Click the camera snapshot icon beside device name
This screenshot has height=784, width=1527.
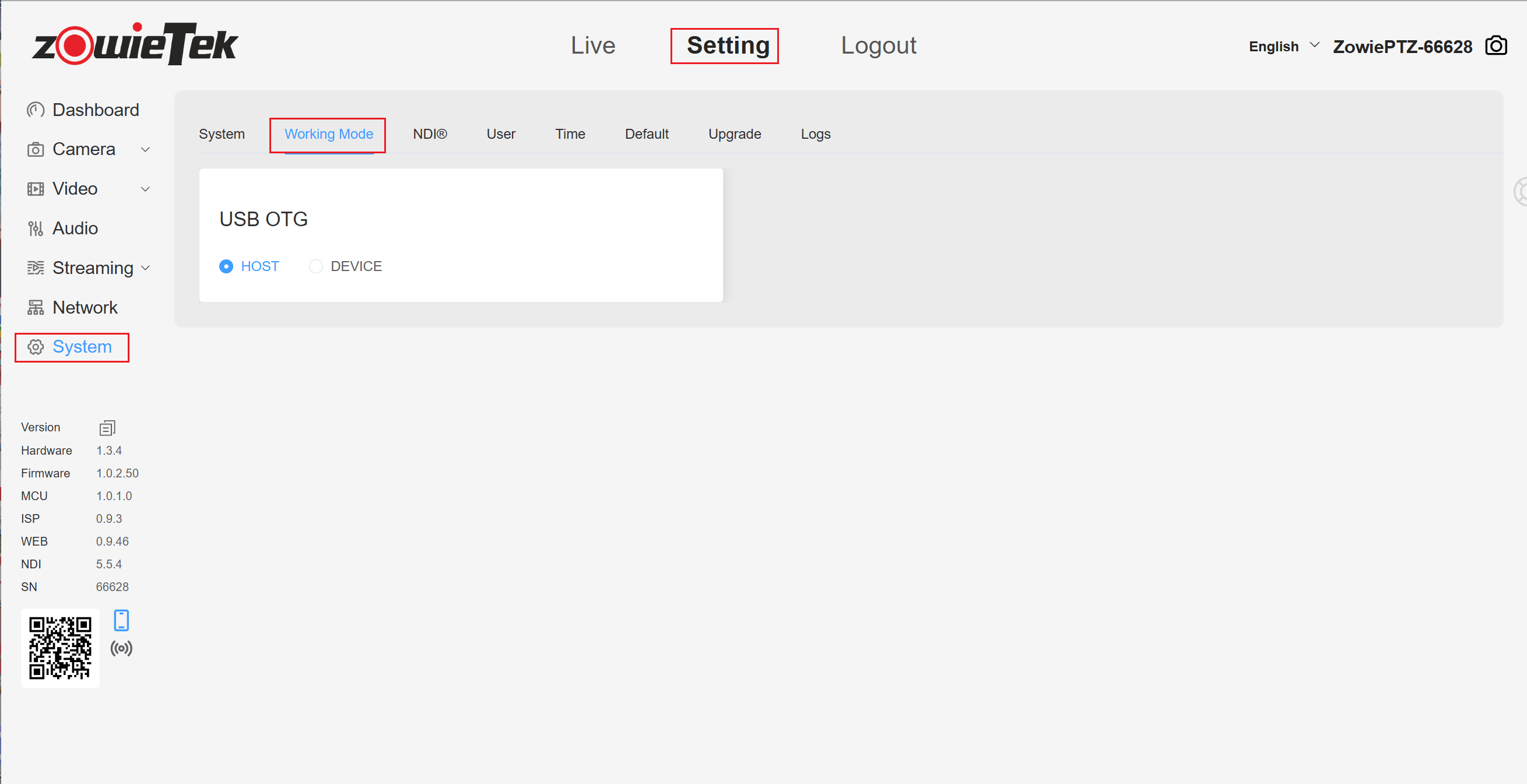click(x=1495, y=45)
